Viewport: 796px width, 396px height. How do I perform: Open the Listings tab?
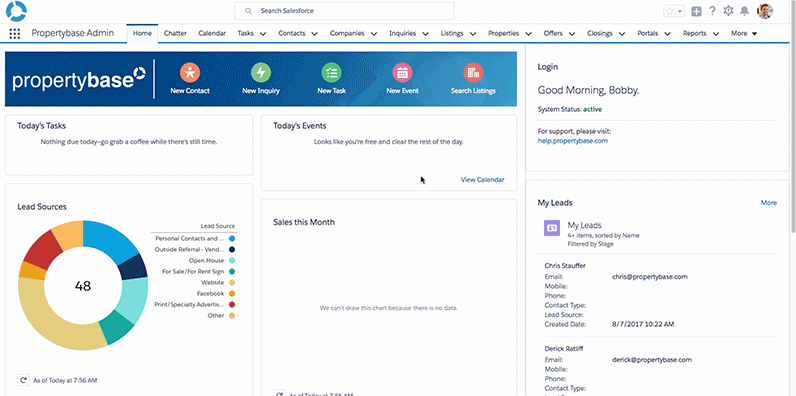coord(452,34)
